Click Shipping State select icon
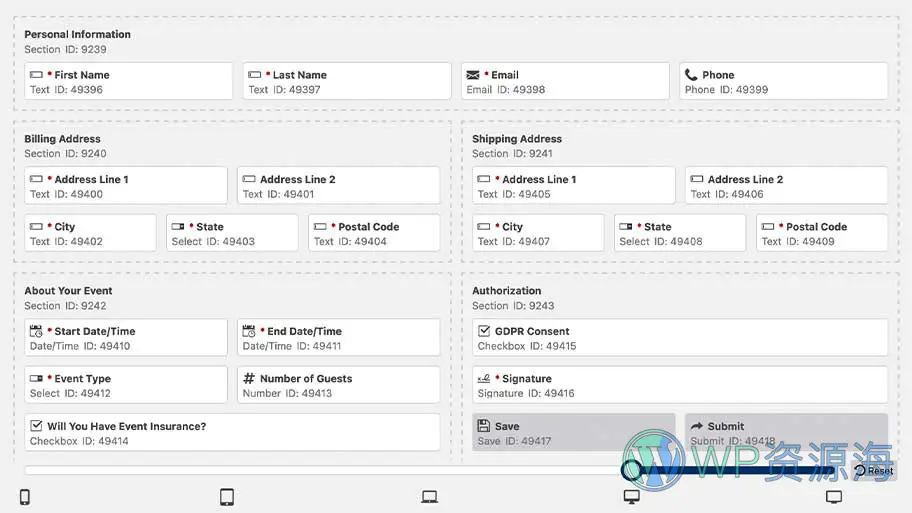The height and width of the screenshot is (513, 912). [x=626, y=227]
